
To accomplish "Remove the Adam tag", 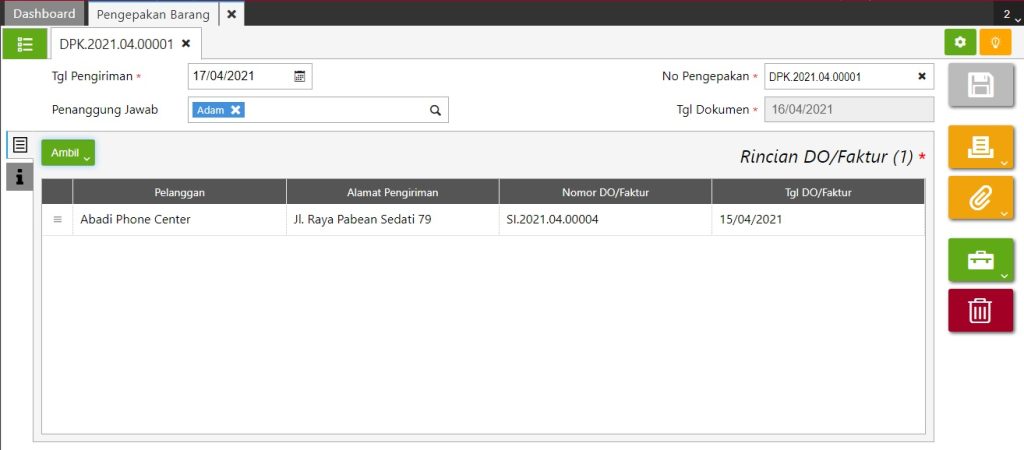I will [x=235, y=110].
